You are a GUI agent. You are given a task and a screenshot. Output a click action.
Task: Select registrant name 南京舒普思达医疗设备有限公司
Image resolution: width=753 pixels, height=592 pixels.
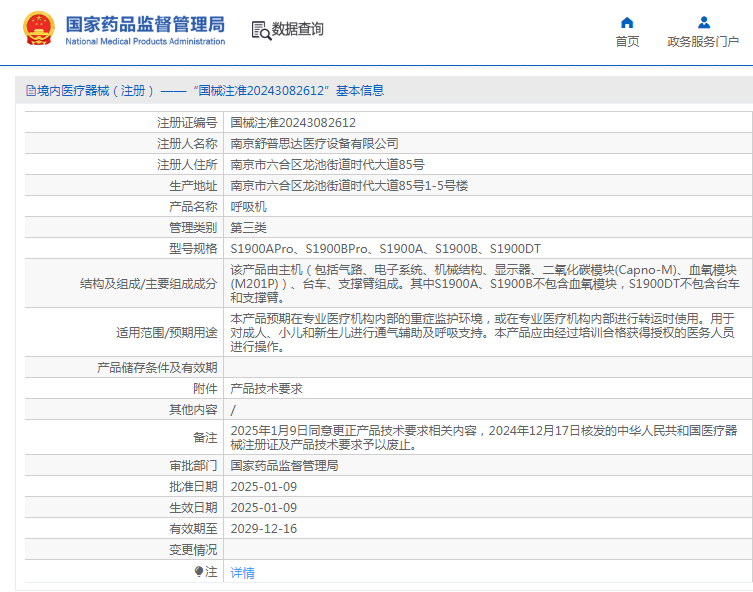click(314, 144)
